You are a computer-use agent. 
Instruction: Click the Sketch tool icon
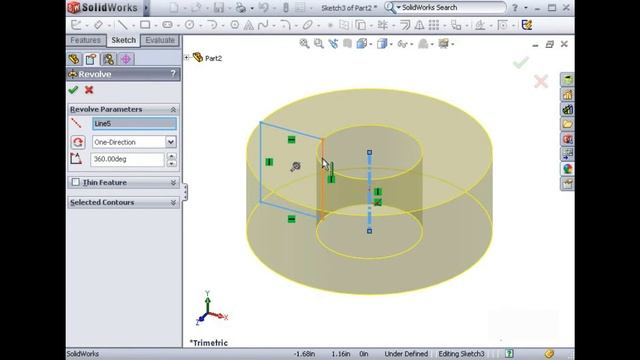coord(76,25)
